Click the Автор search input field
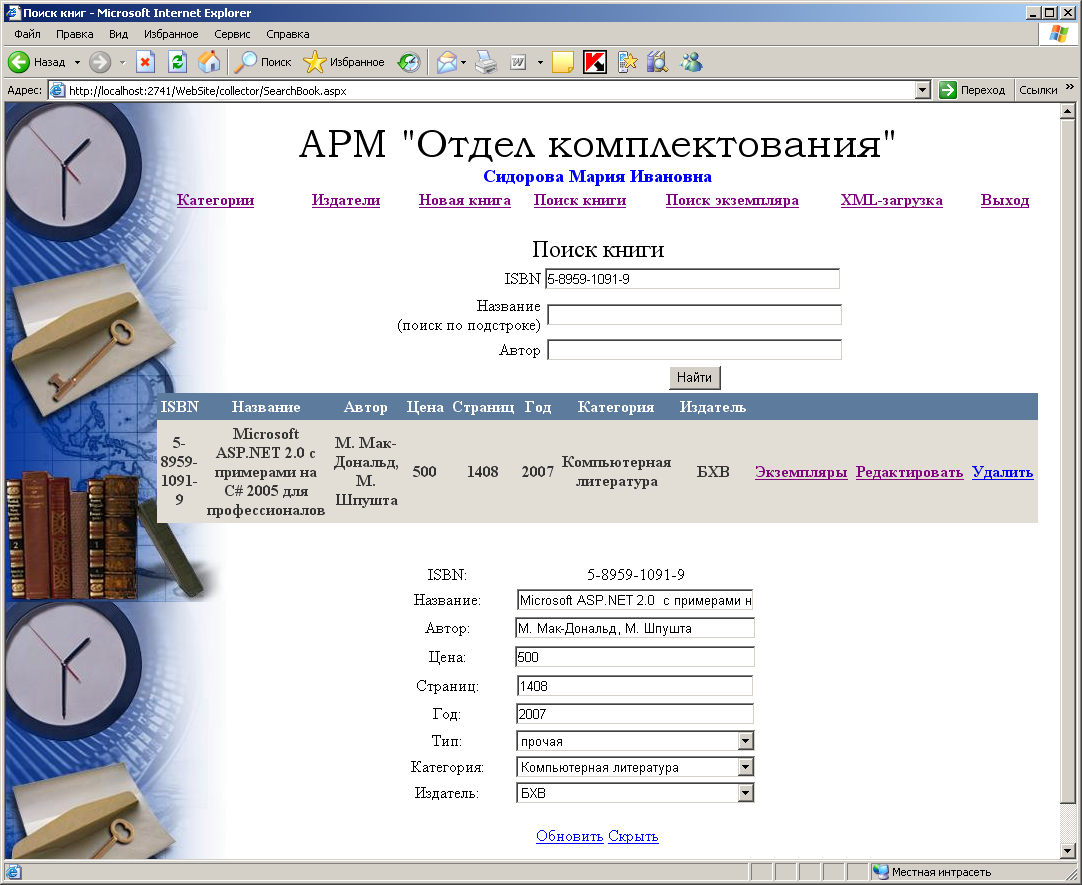The width and height of the screenshot is (1082, 885). pyautogui.click(x=694, y=350)
